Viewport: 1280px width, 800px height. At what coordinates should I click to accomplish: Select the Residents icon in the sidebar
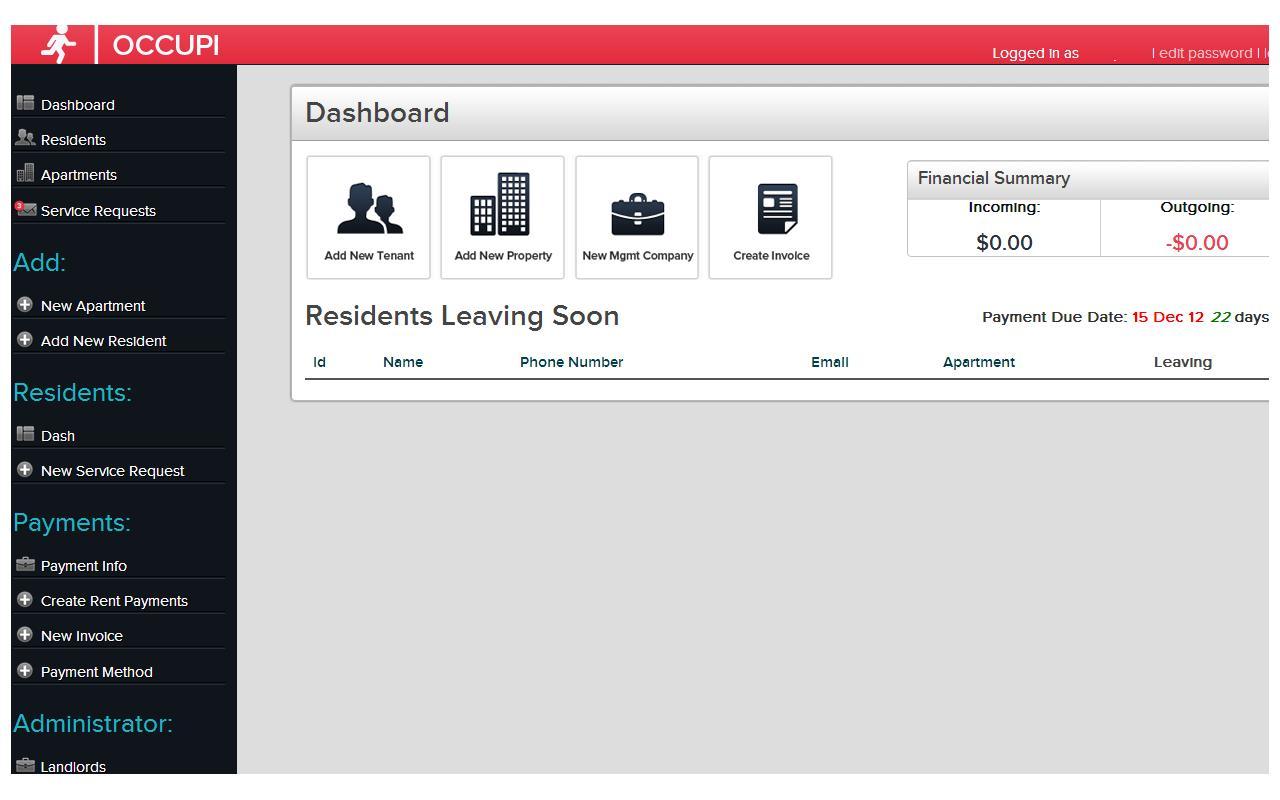click(23, 138)
